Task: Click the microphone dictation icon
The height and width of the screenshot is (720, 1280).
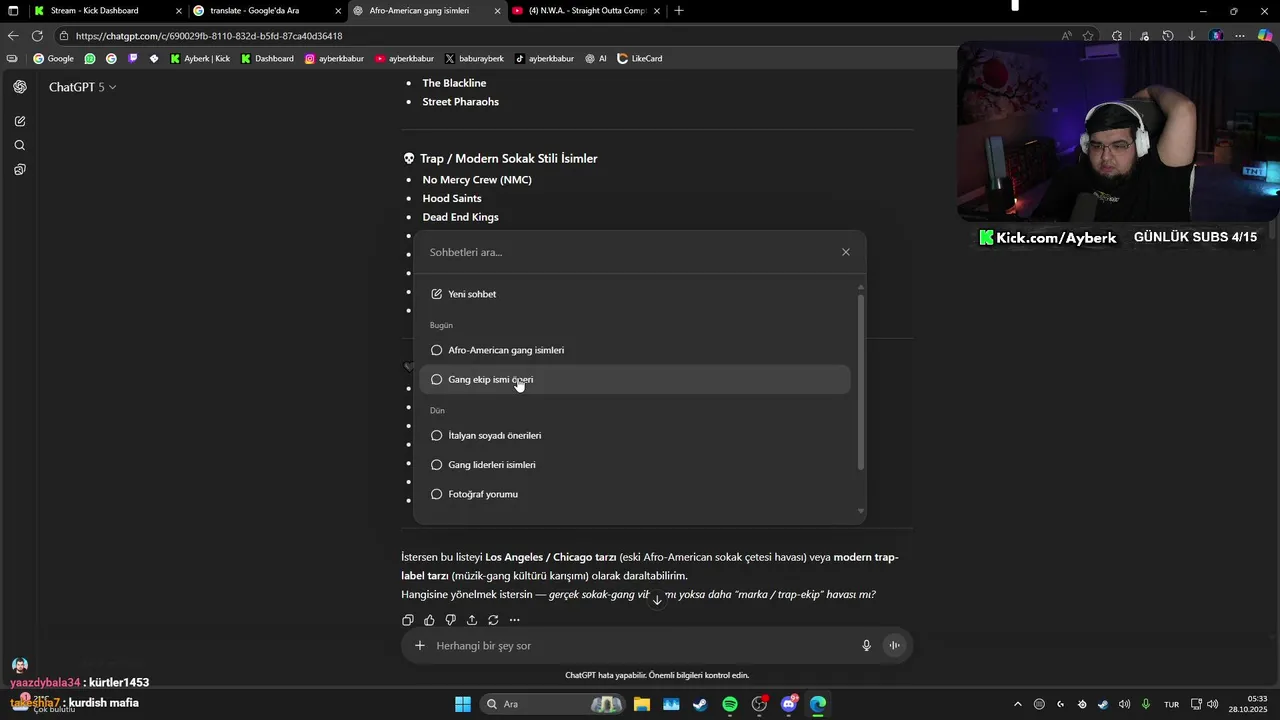Action: point(867,646)
